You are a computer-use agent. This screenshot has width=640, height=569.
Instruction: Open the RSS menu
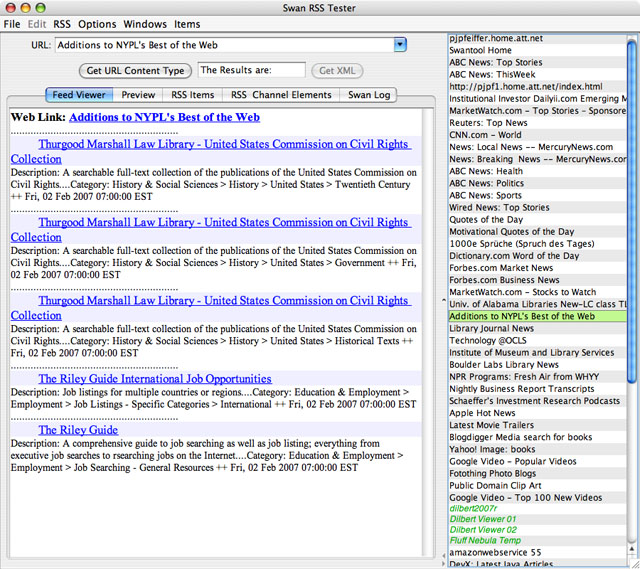[x=62, y=24]
